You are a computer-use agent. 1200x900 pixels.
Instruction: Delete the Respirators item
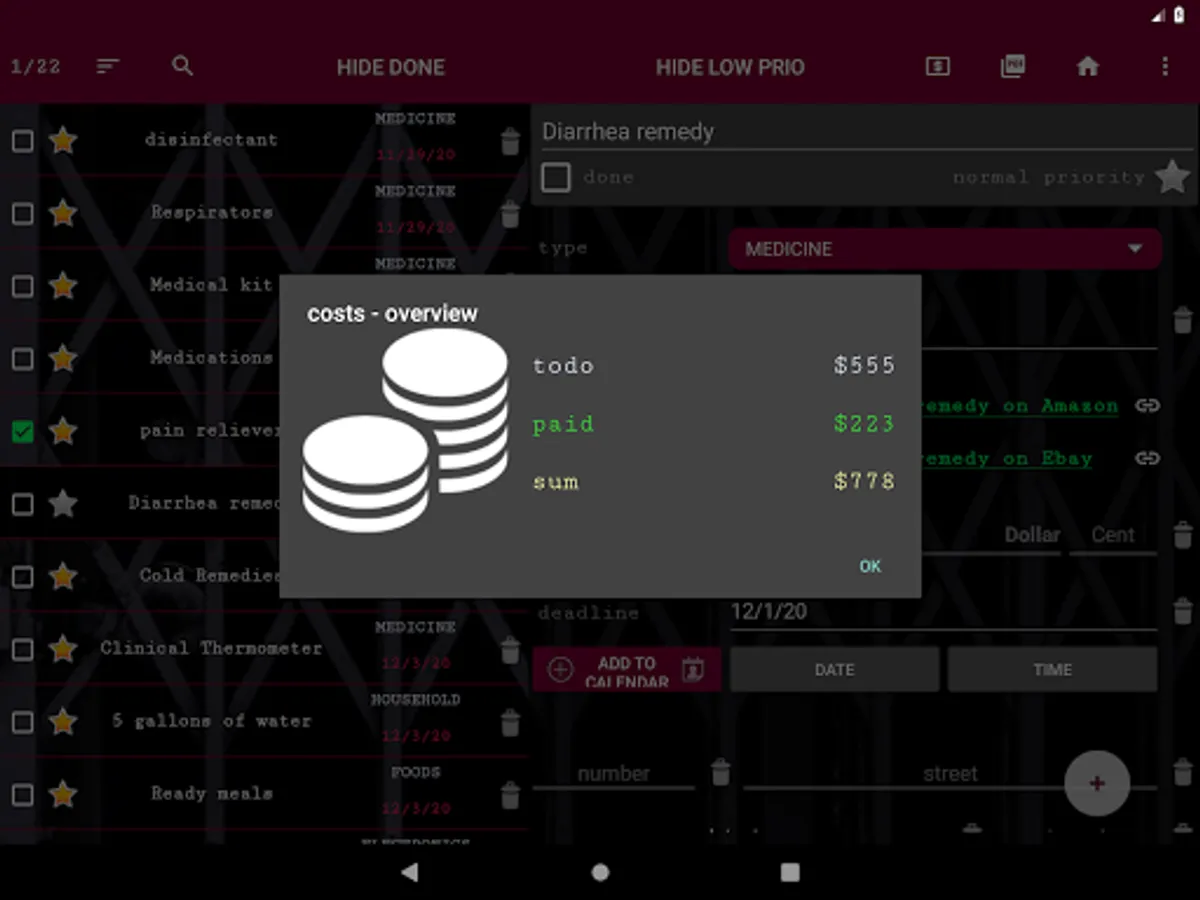click(510, 213)
